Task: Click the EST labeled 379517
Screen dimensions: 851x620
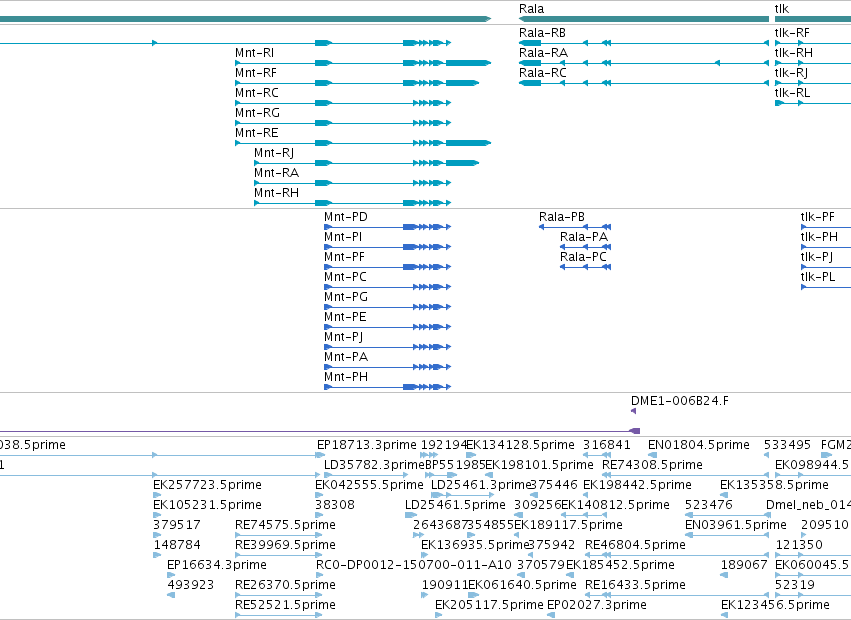Action: click(x=177, y=526)
